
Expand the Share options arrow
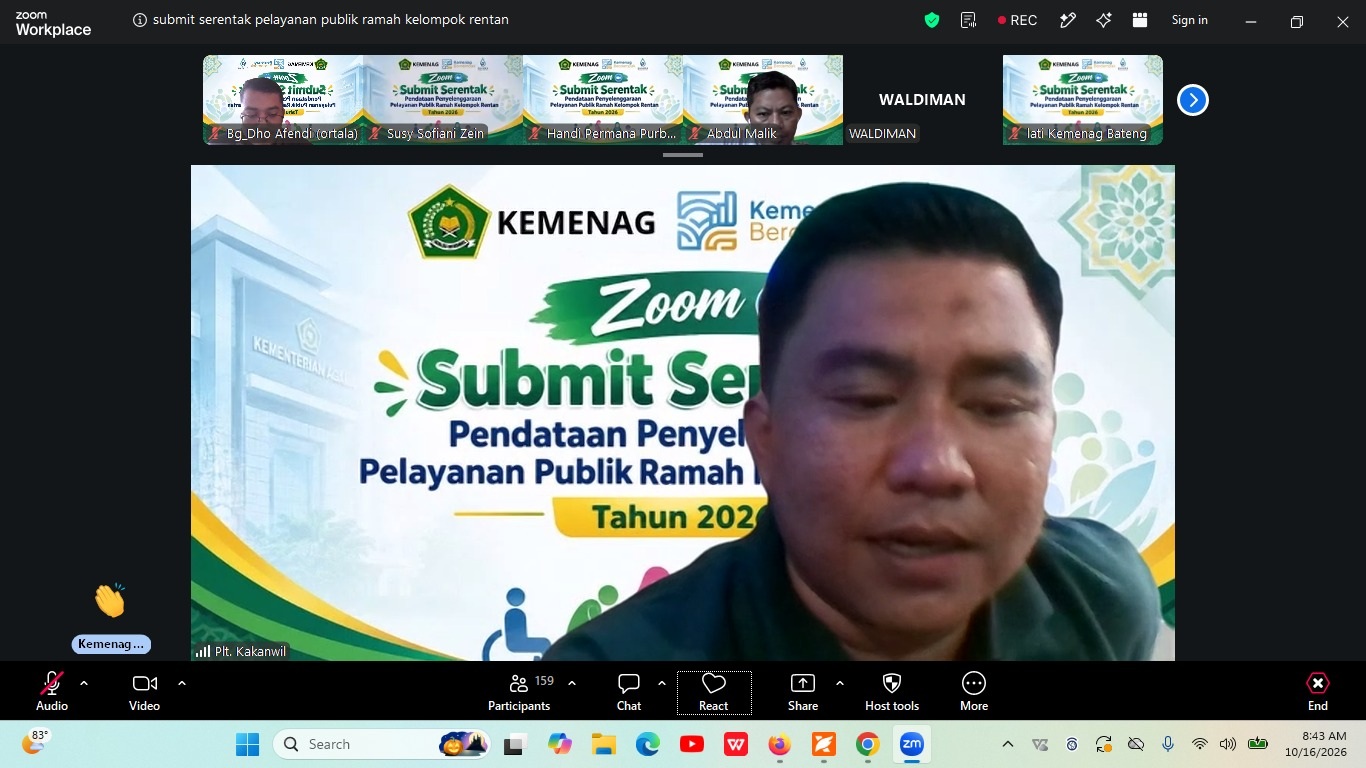[x=840, y=683]
